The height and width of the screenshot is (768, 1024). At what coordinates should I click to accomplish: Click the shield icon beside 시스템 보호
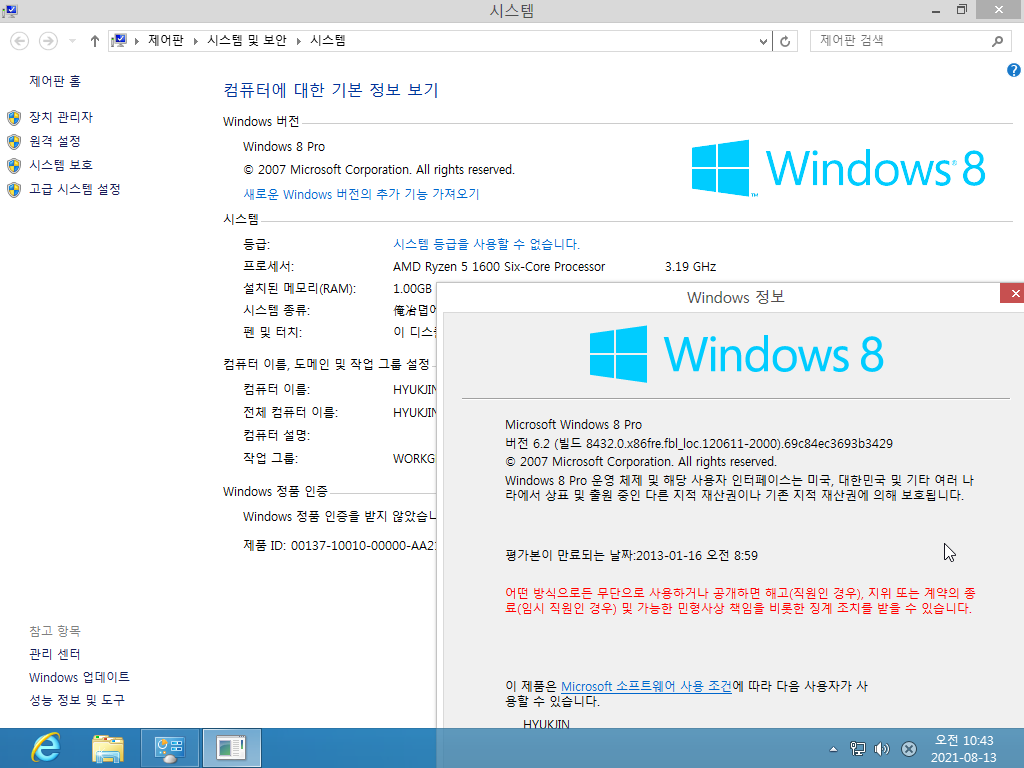tap(14, 165)
